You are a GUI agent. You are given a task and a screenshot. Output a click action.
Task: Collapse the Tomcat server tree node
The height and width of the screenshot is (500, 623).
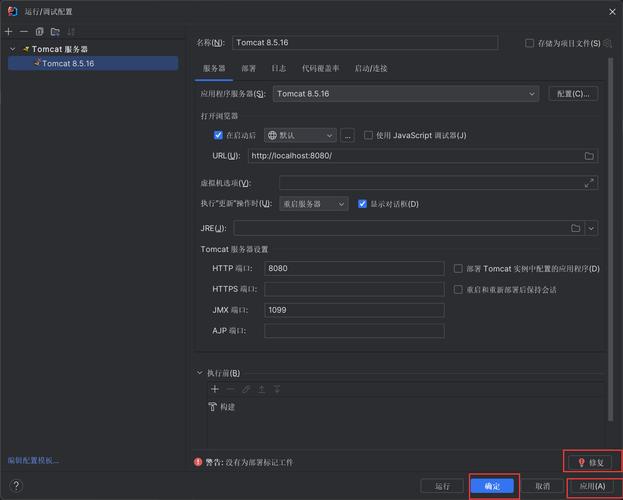point(13,49)
